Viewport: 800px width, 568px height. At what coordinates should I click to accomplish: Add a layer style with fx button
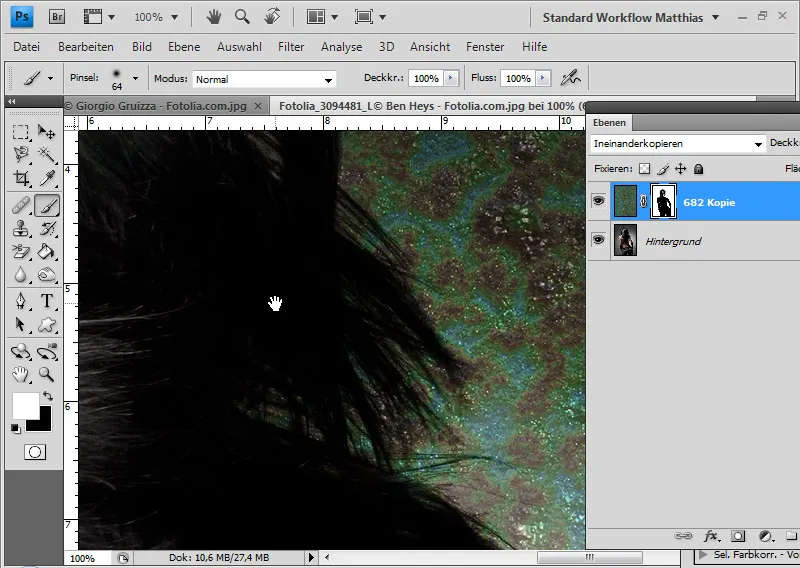[x=711, y=536]
